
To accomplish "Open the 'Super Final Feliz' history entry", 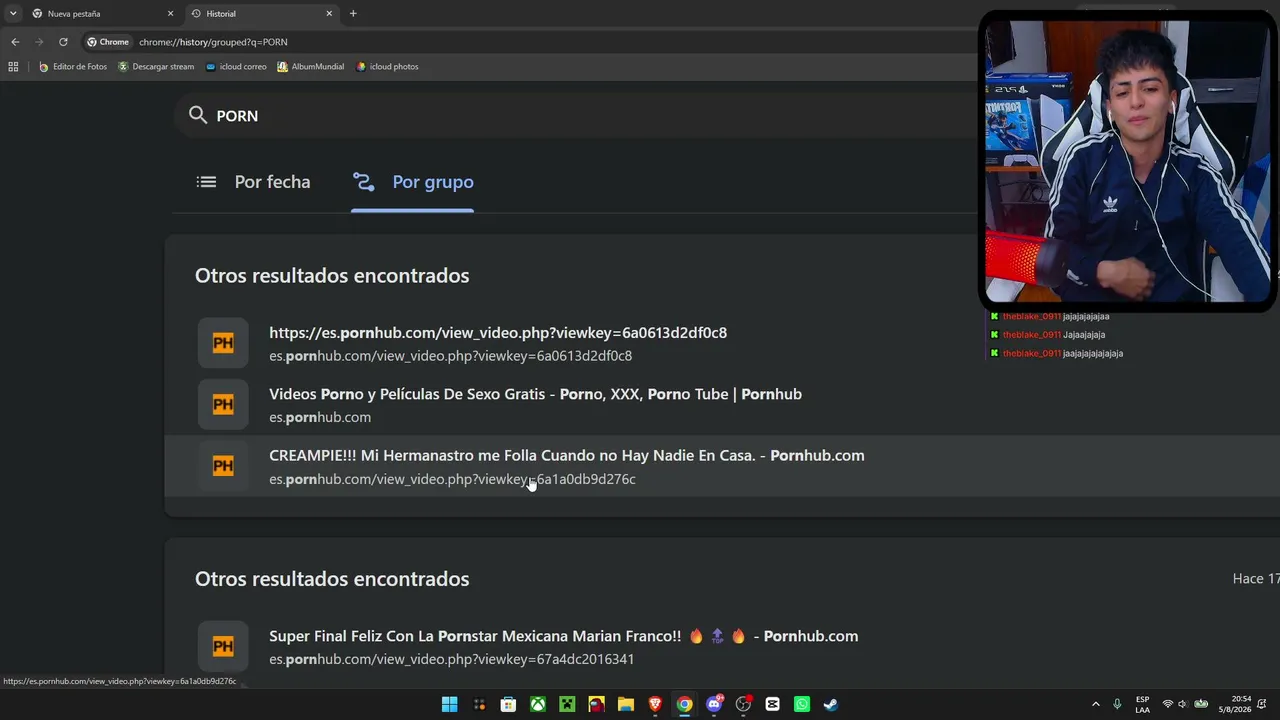I will click(x=563, y=636).
